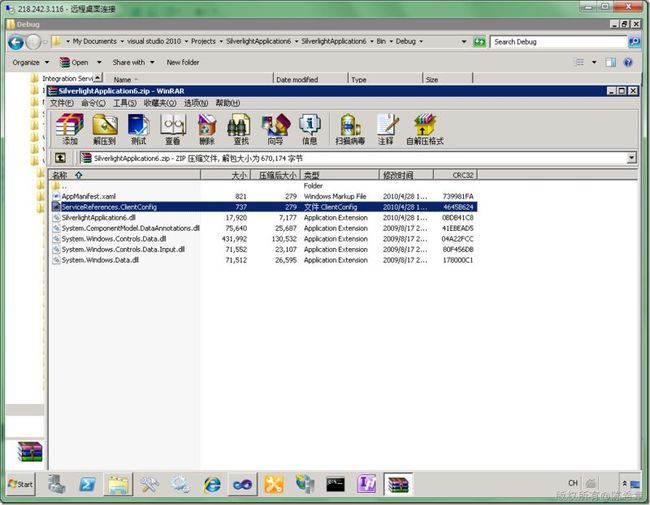Screen dimensions: 650x505
Task: Open the address bar history dropdown arrow
Action: [x=464, y=42]
